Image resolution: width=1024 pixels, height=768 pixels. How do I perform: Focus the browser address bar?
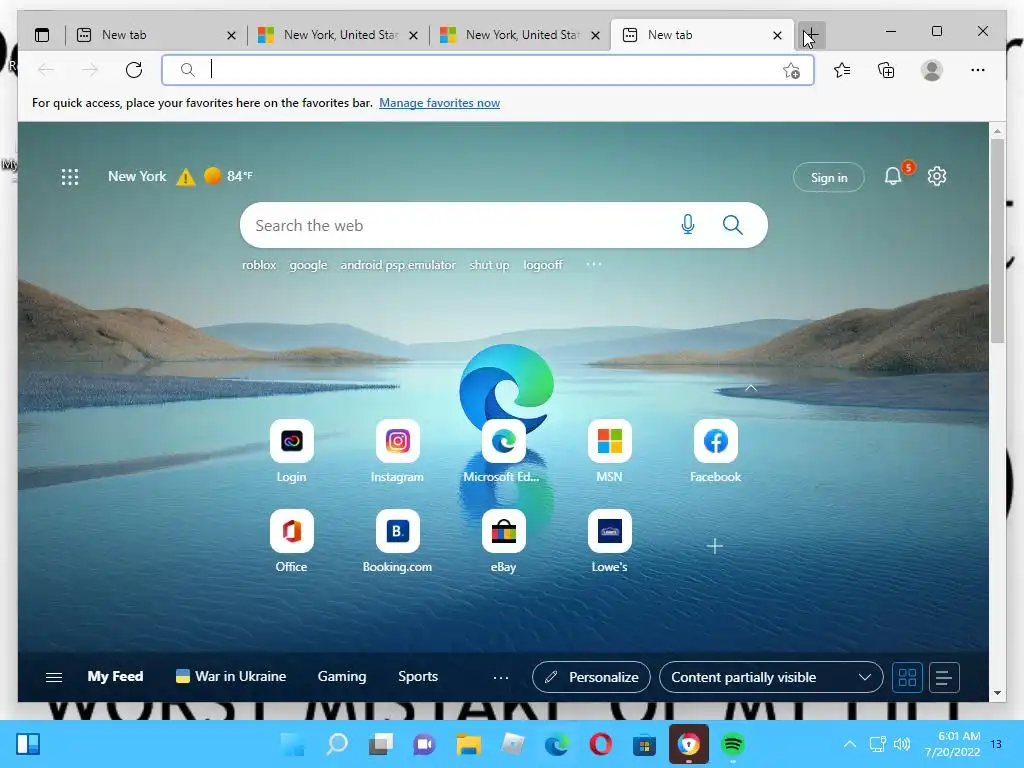[x=488, y=70]
